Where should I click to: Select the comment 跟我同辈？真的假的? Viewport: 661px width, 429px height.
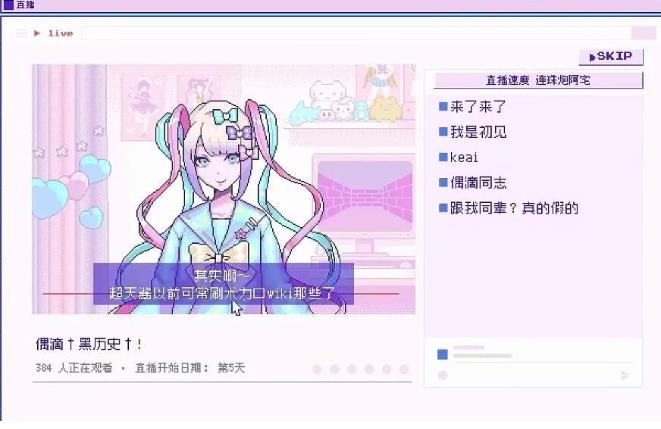point(508,208)
